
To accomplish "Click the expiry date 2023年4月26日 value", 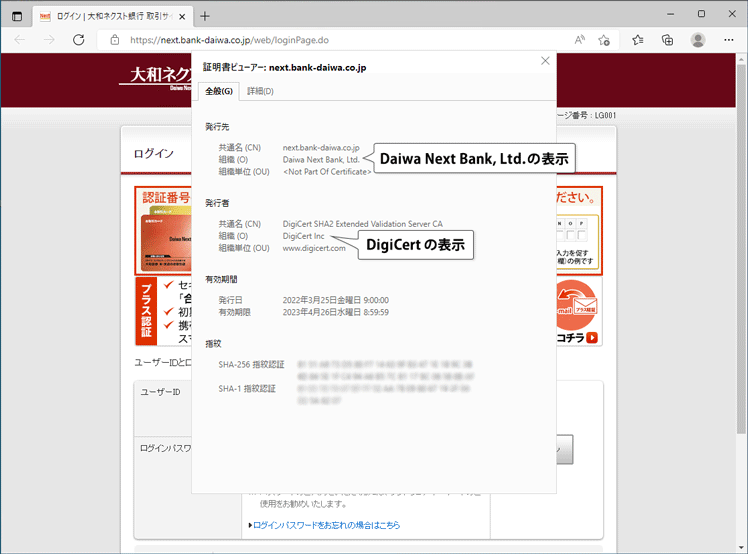I will pyautogui.click(x=335, y=312).
